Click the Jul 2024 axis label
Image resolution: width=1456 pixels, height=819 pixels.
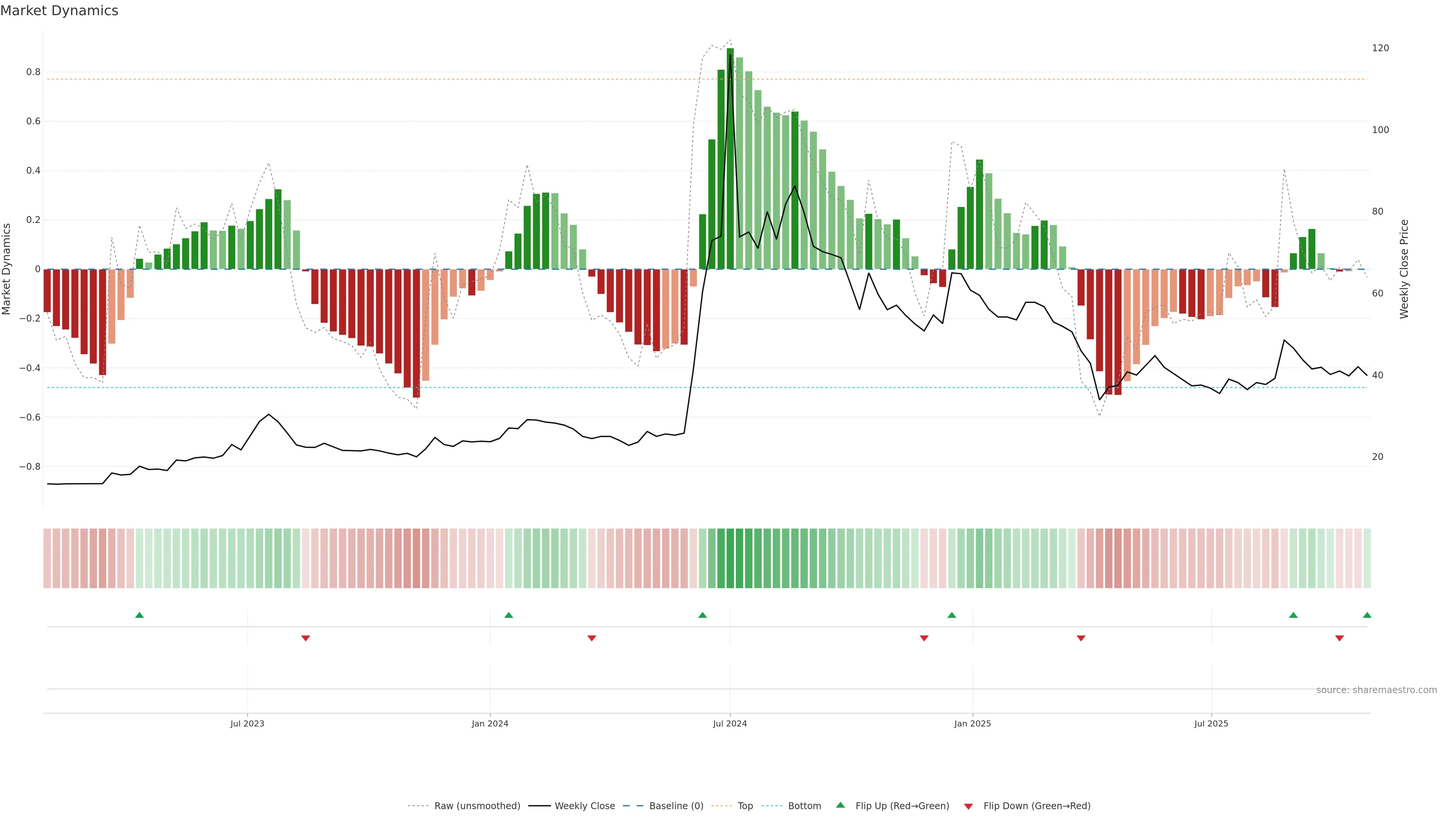tap(730, 723)
